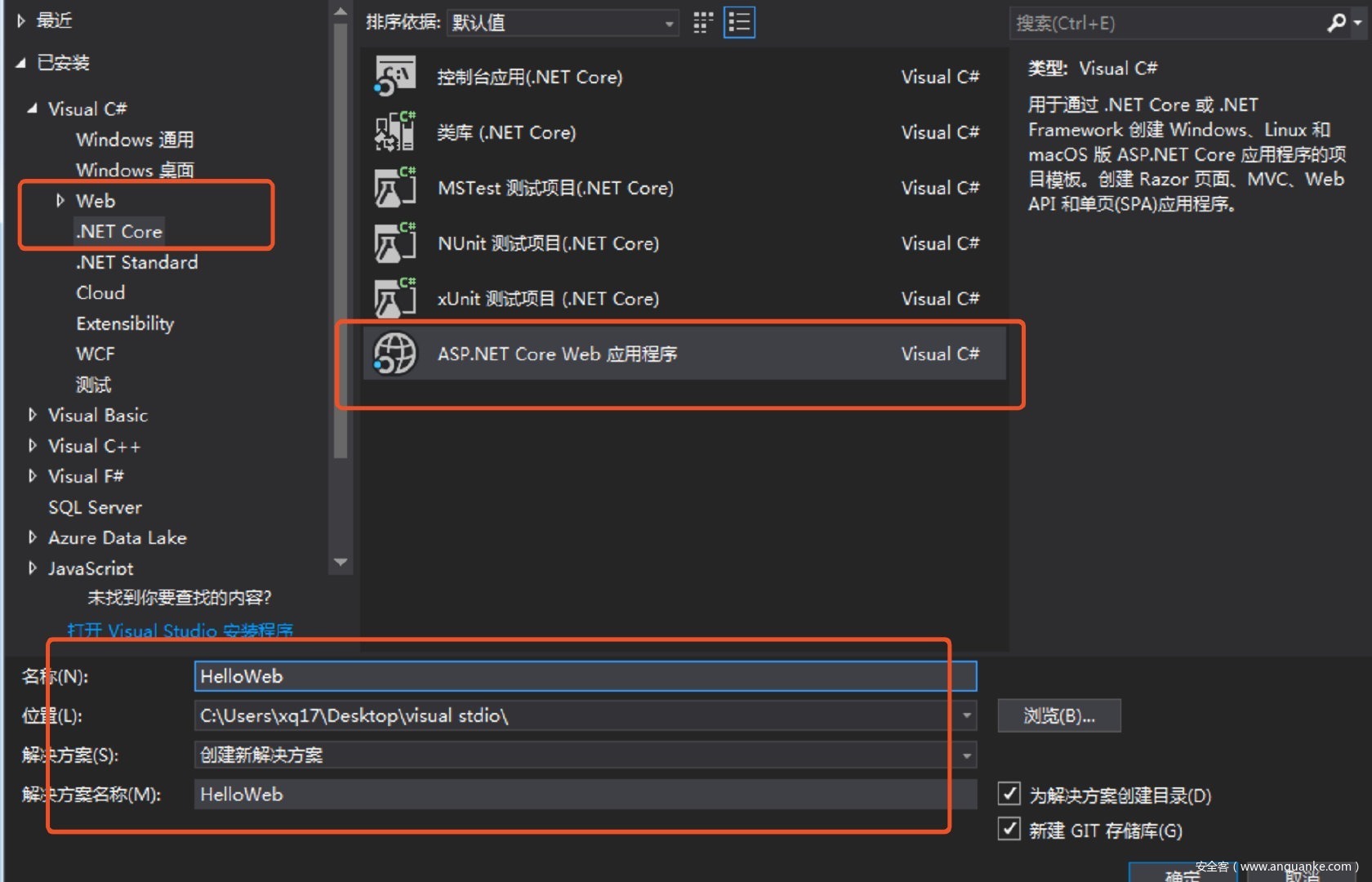Select the MSTest test project icon
This screenshot has width=1372, height=882.
click(394, 188)
